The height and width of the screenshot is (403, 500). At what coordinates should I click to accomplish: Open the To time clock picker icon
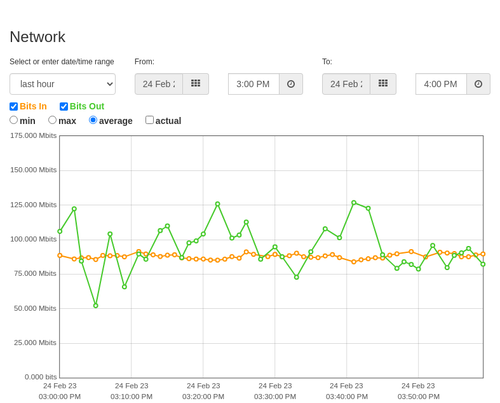pyautogui.click(x=478, y=84)
